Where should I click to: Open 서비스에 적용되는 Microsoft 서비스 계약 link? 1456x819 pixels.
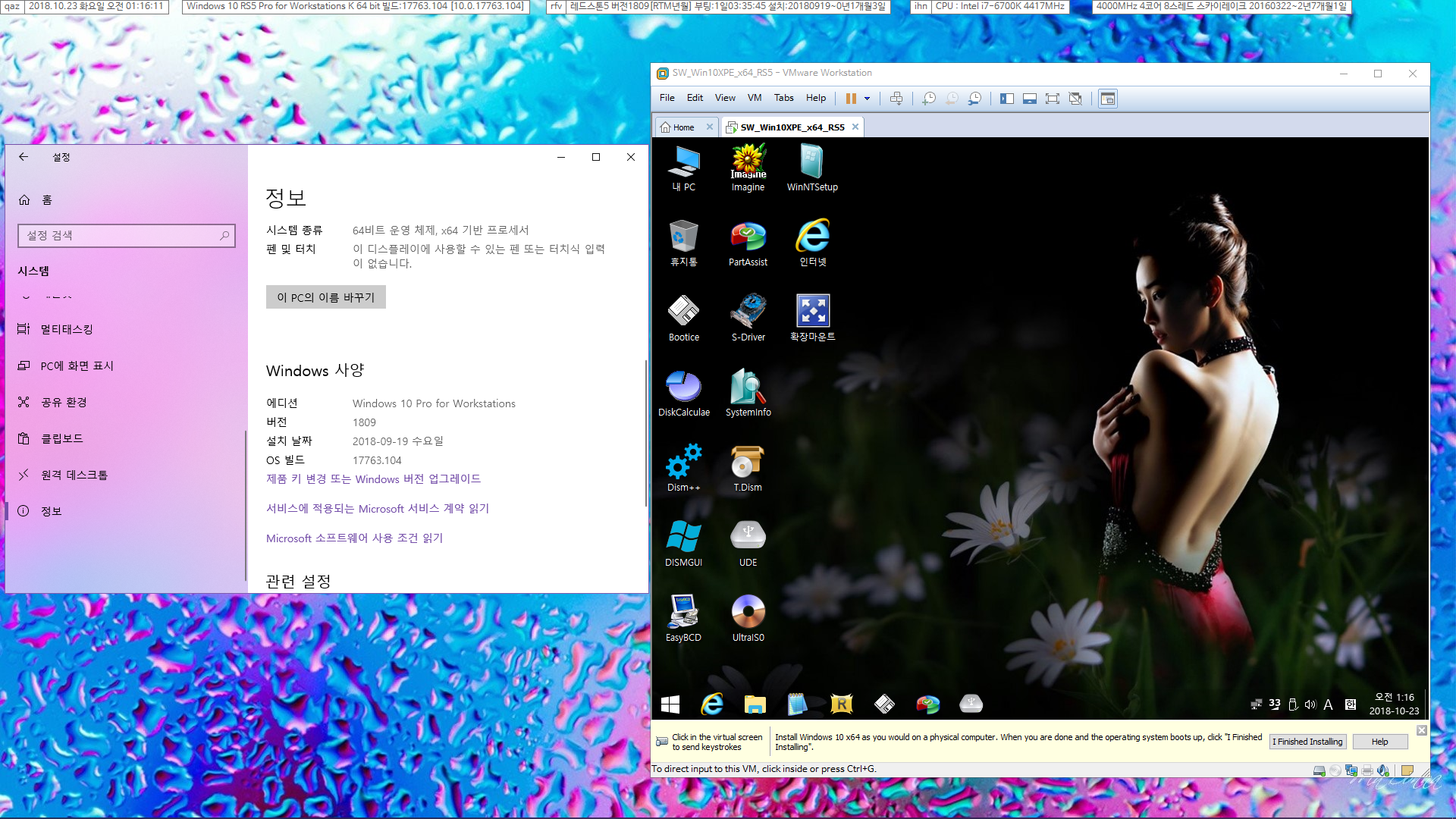pyautogui.click(x=378, y=507)
